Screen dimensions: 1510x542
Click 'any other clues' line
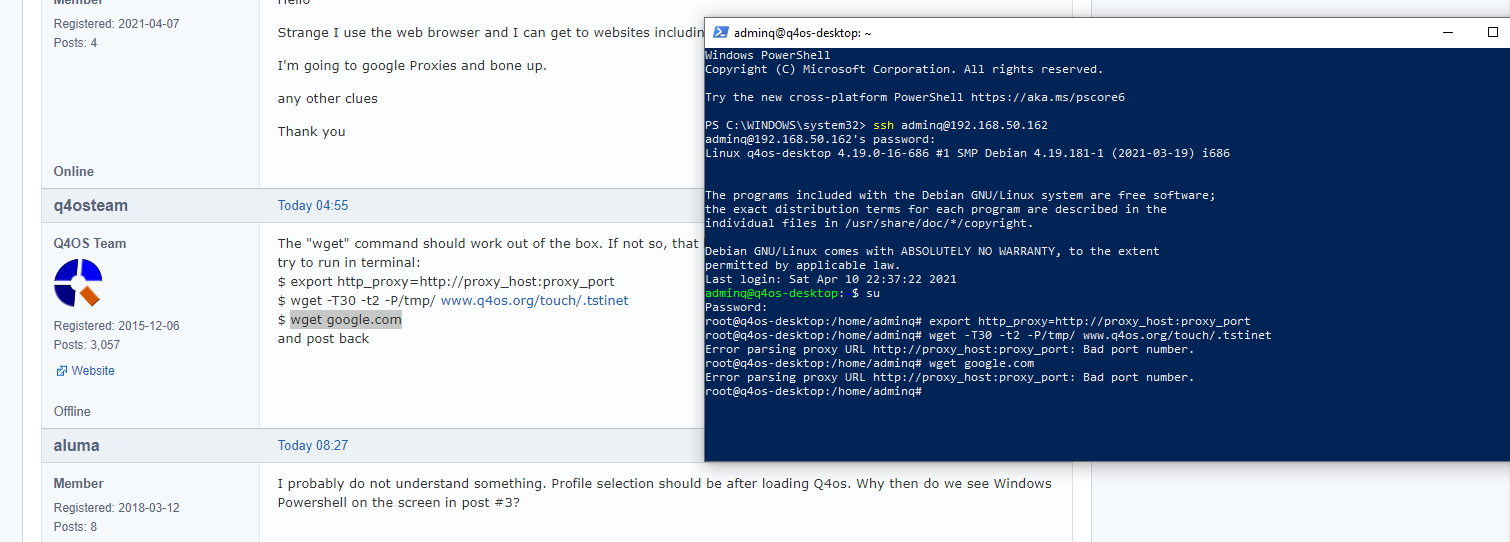328,98
